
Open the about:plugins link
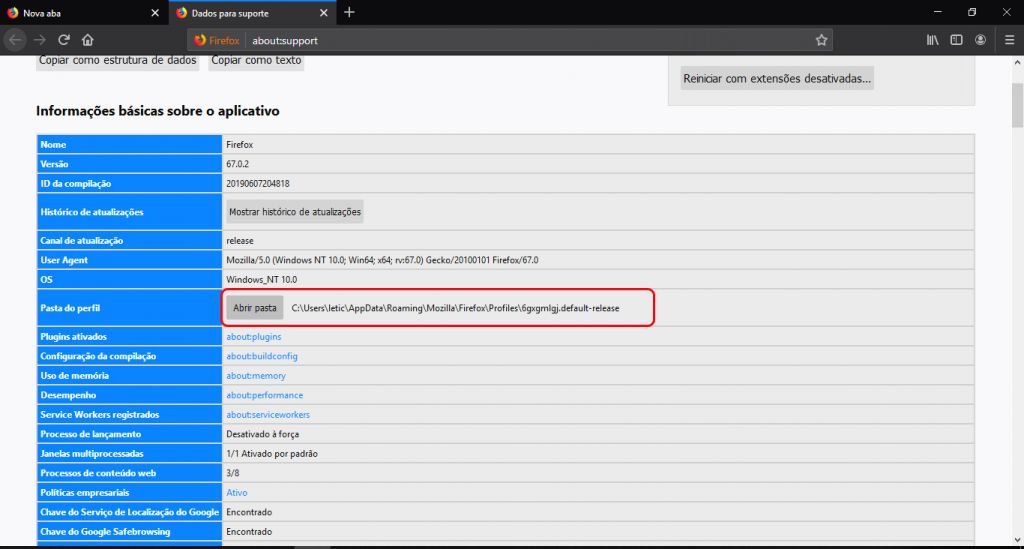[x=254, y=337]
